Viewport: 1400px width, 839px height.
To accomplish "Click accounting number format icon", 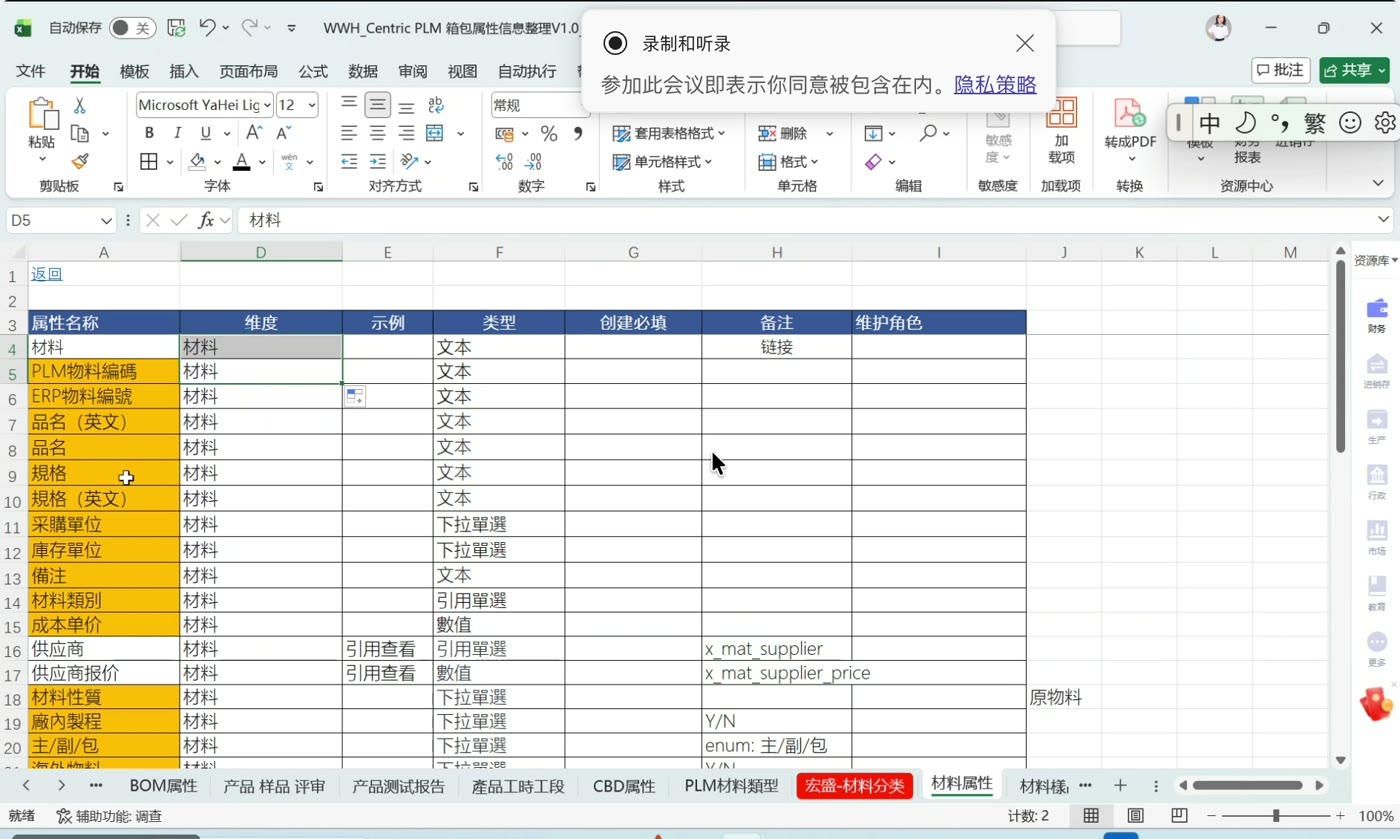I will [x=504, y=133].
